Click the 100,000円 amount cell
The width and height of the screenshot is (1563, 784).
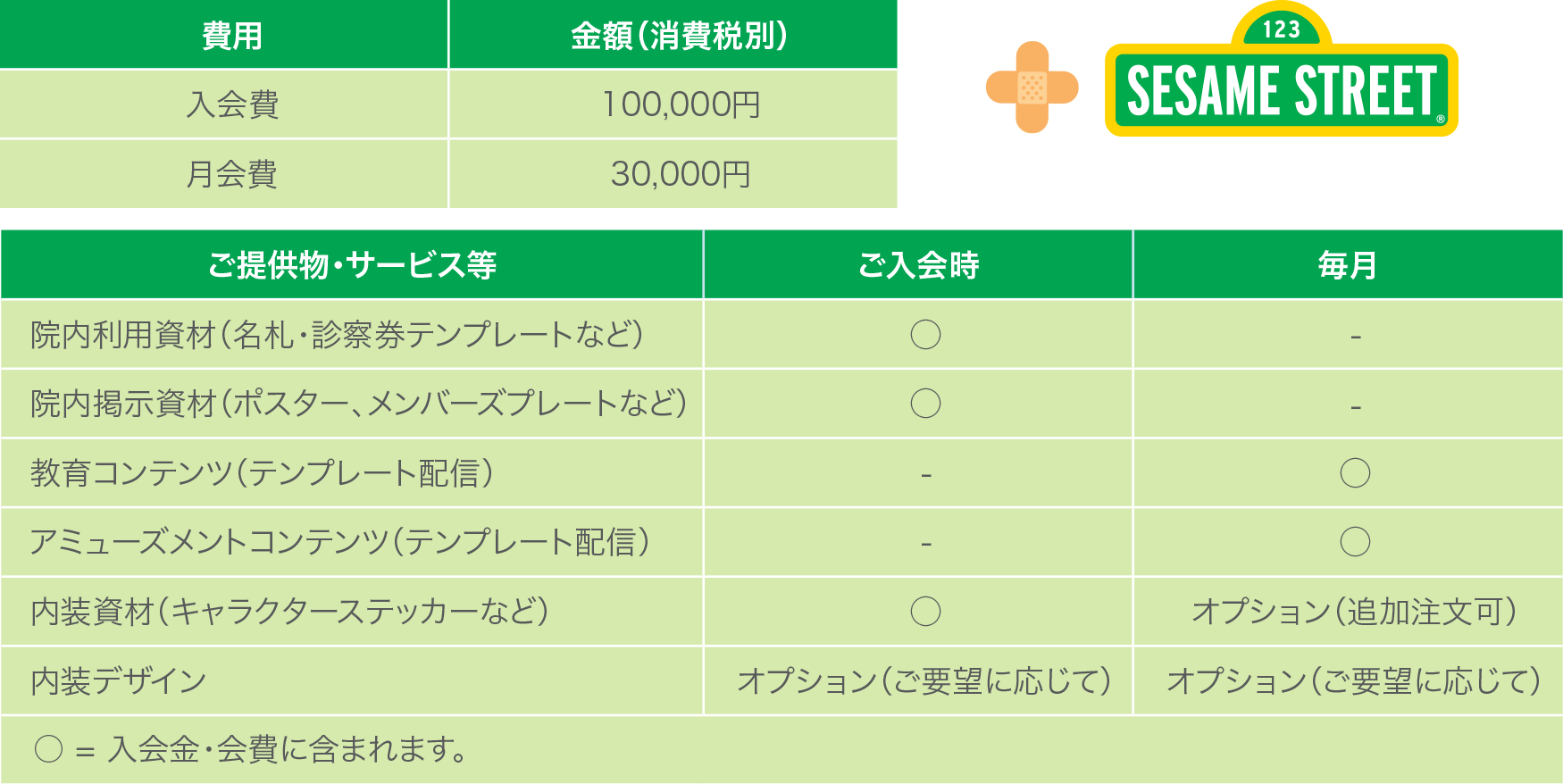click(673, 104)
